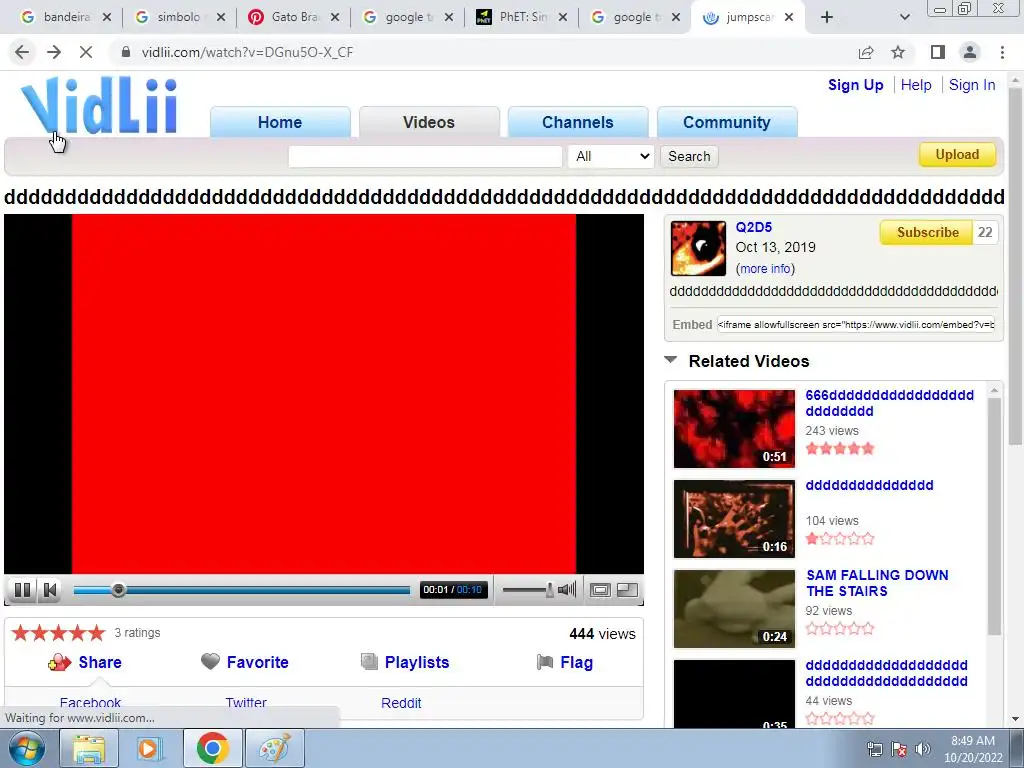Open the All search category dropdown
Image resolution: width=1024 pixels, height=768 pixels.
click(x=611, y=156)
